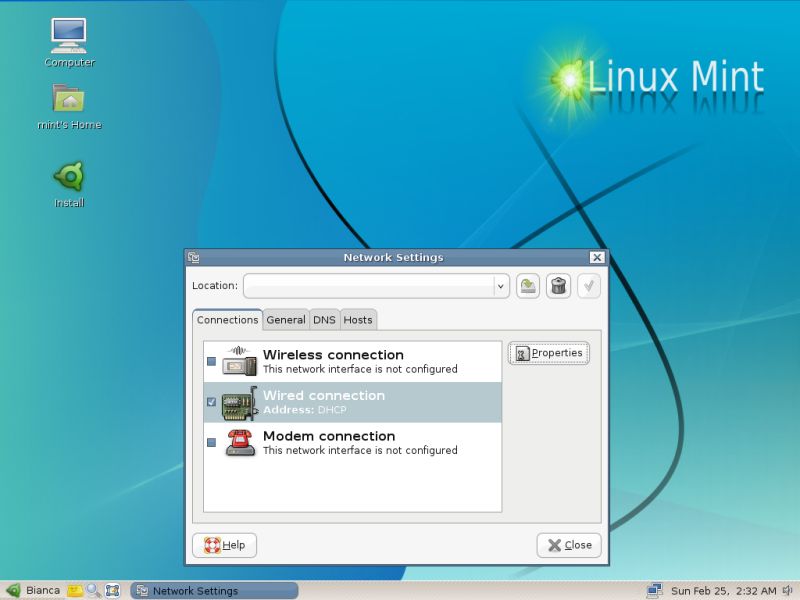Launch the Install desktop icon
The height and width of the screenshot is (600, 800).
click(x=69, y=177)
